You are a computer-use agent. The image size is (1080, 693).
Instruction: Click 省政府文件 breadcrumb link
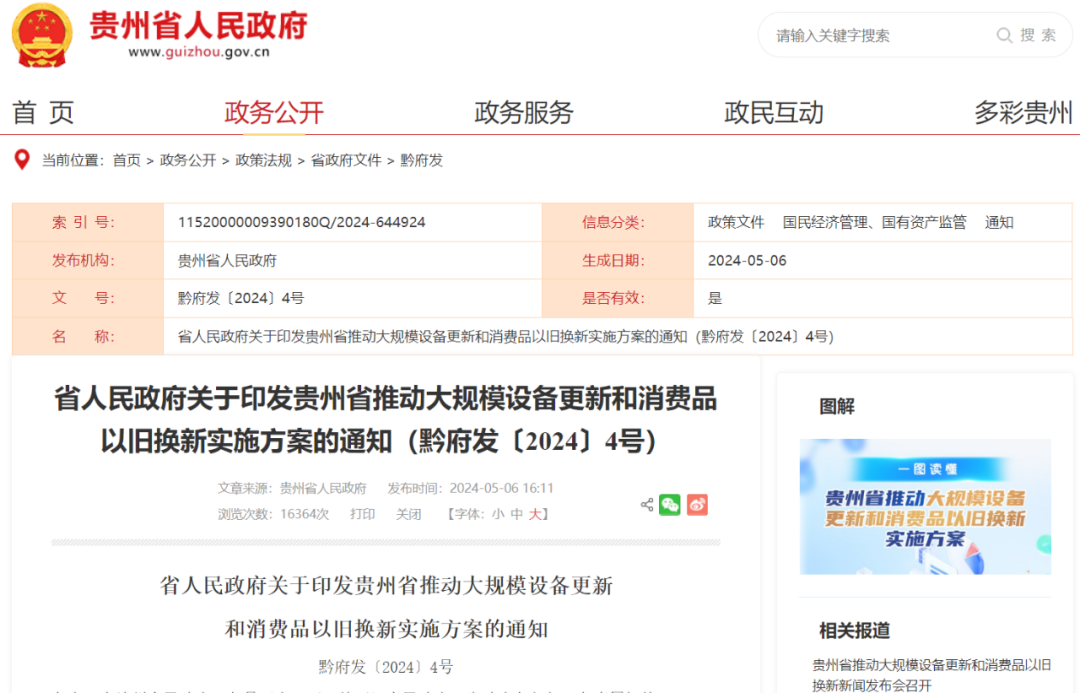346,160
